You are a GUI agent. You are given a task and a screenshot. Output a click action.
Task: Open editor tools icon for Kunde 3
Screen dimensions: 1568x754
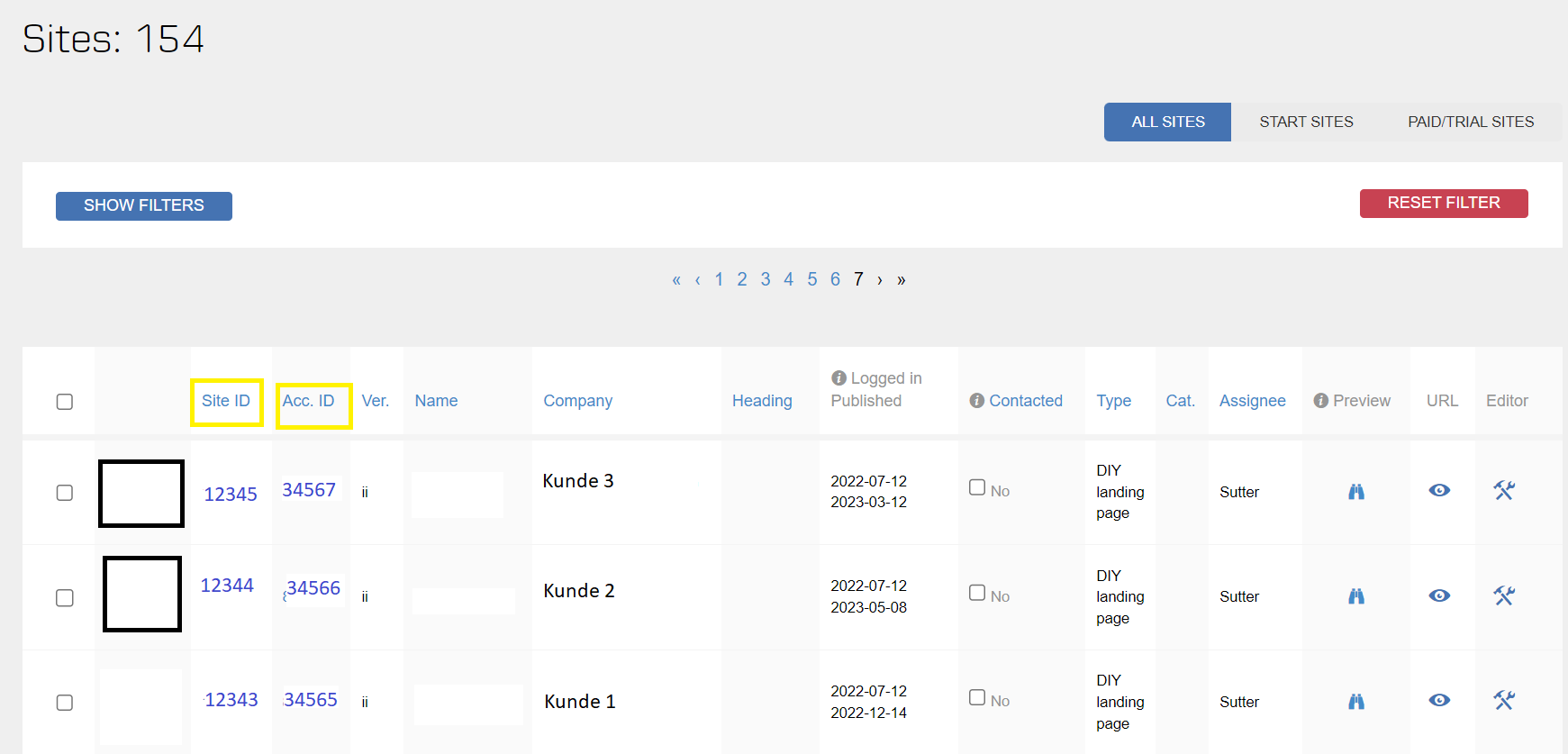pyautogui.click(x=1504, y=490)
